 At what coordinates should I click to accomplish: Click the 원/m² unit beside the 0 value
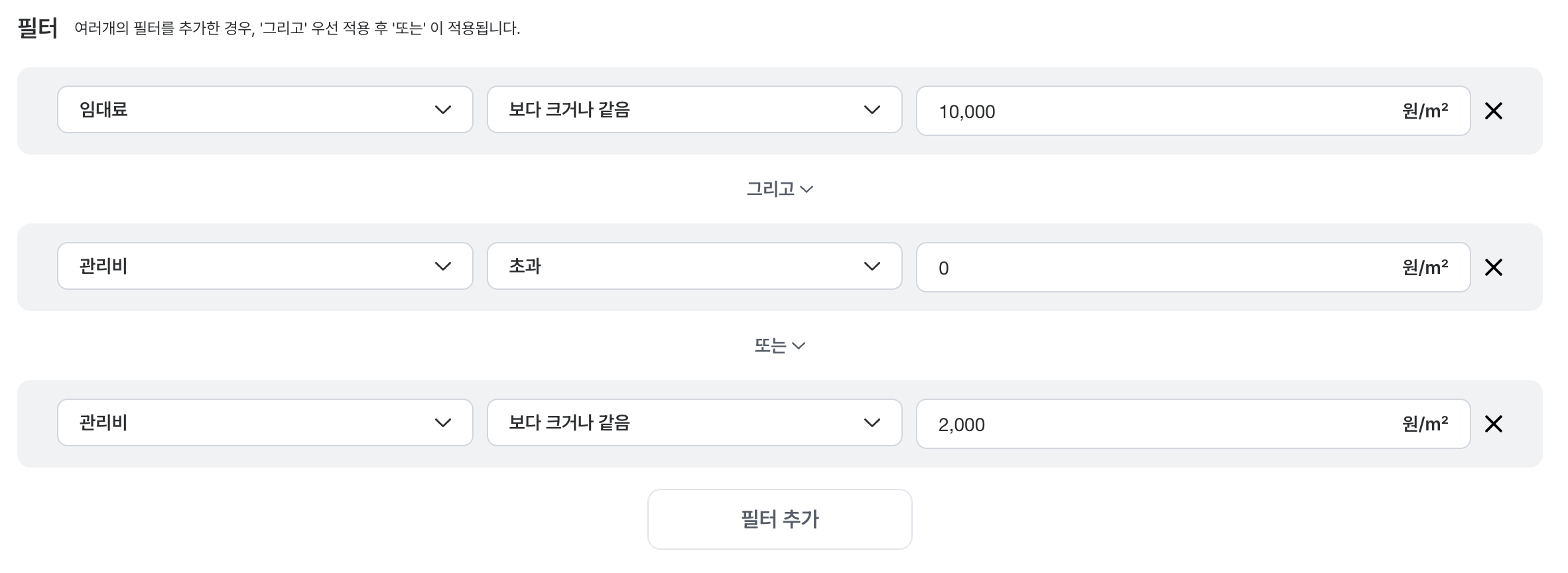pos(1425,267)
